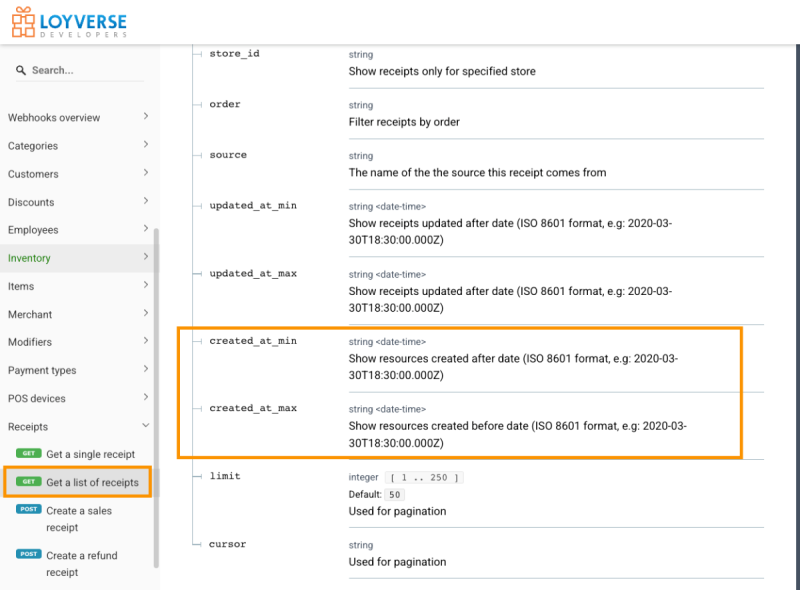Expand the Customers section arrow

(146, 173)
